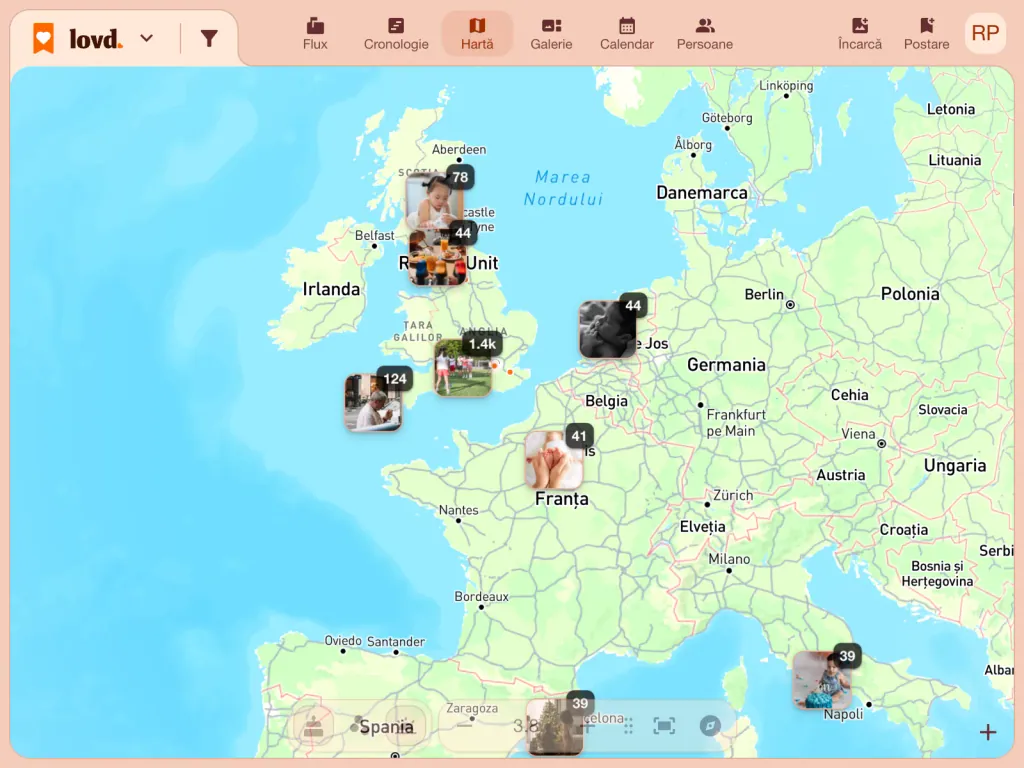
Task: Select the Hartă tab
Action: (477, 34)
